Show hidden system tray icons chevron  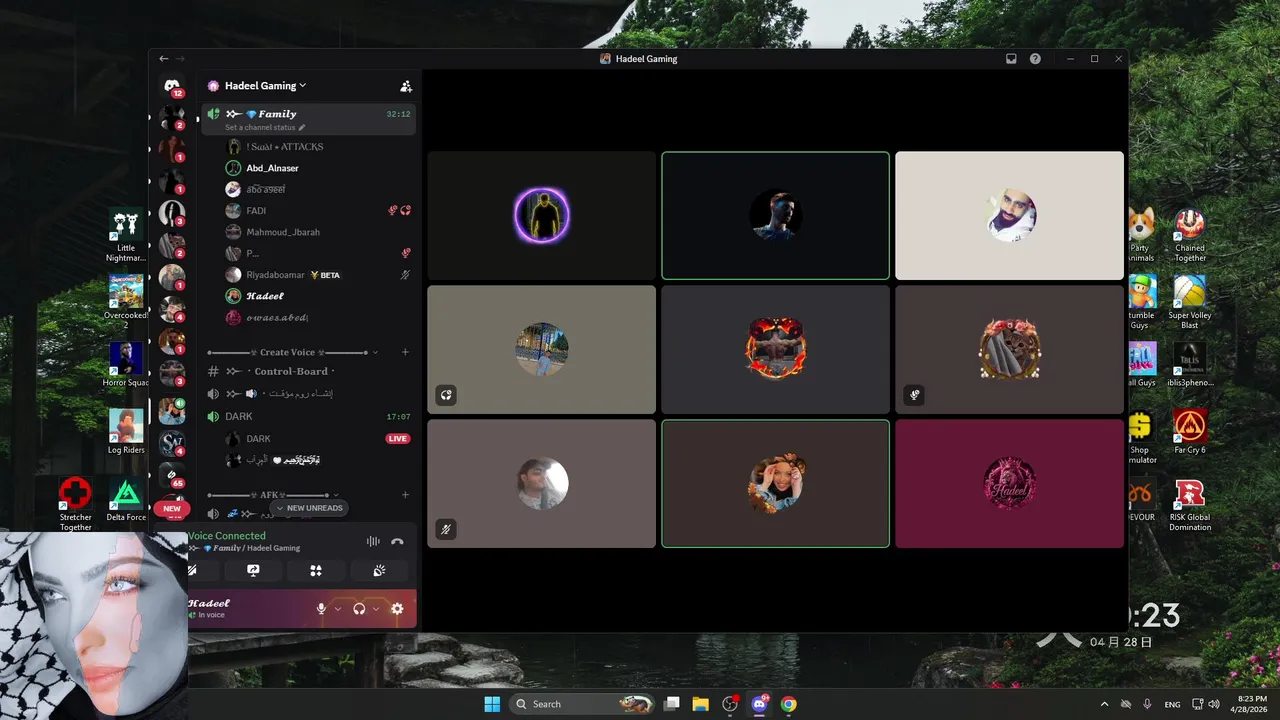pyautogui.click(x=1104, y=704)
